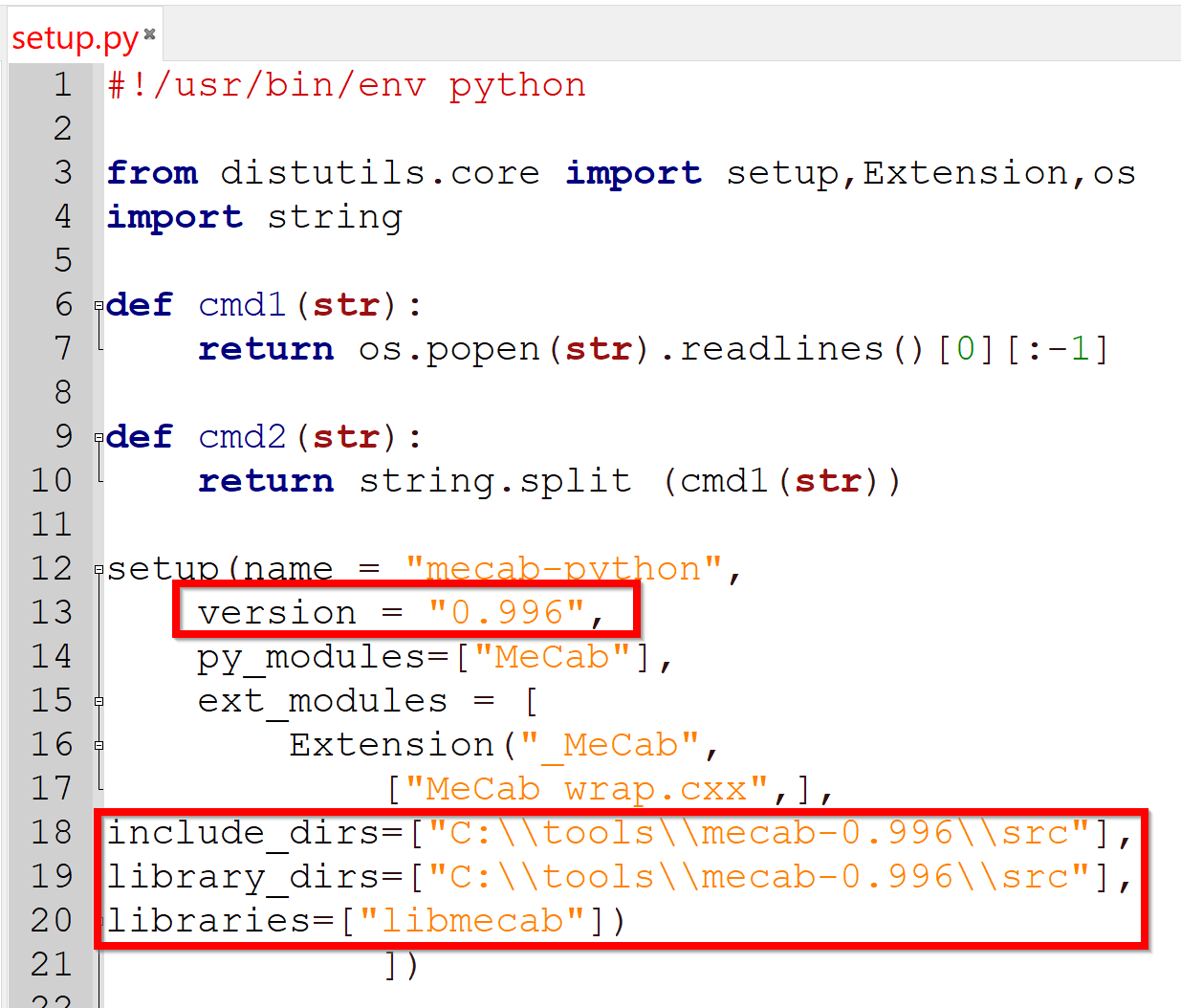Click line number 21 in gutter
Viewport: 1181px width, 1008px height.
52,964
